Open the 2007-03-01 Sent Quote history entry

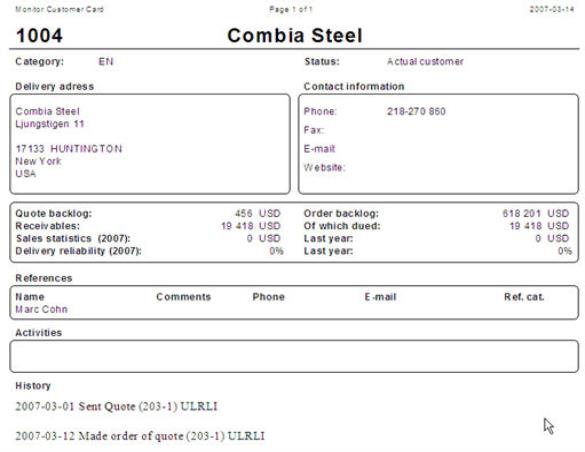116,406
